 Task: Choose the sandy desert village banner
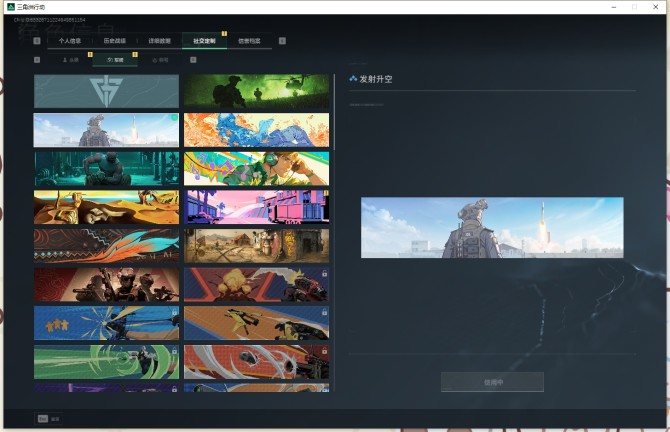tap(256, 246)
